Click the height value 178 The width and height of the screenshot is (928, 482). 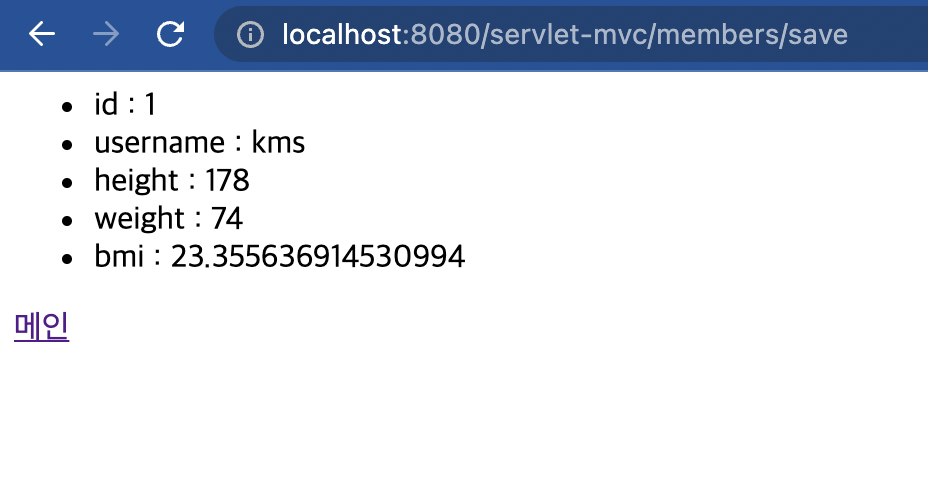(x=227, y=180)
